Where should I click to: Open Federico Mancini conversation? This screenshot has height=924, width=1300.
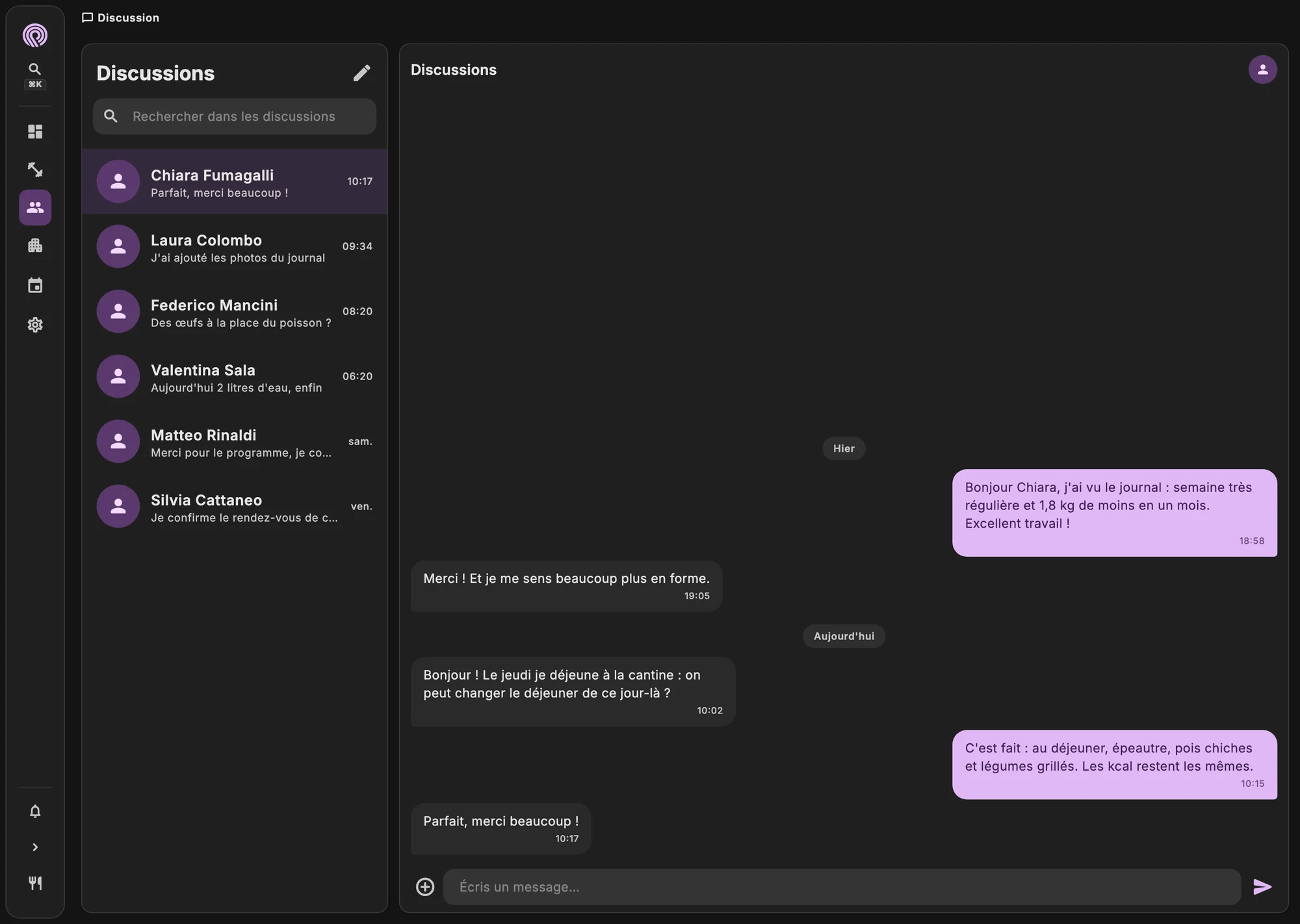[235, 311]
